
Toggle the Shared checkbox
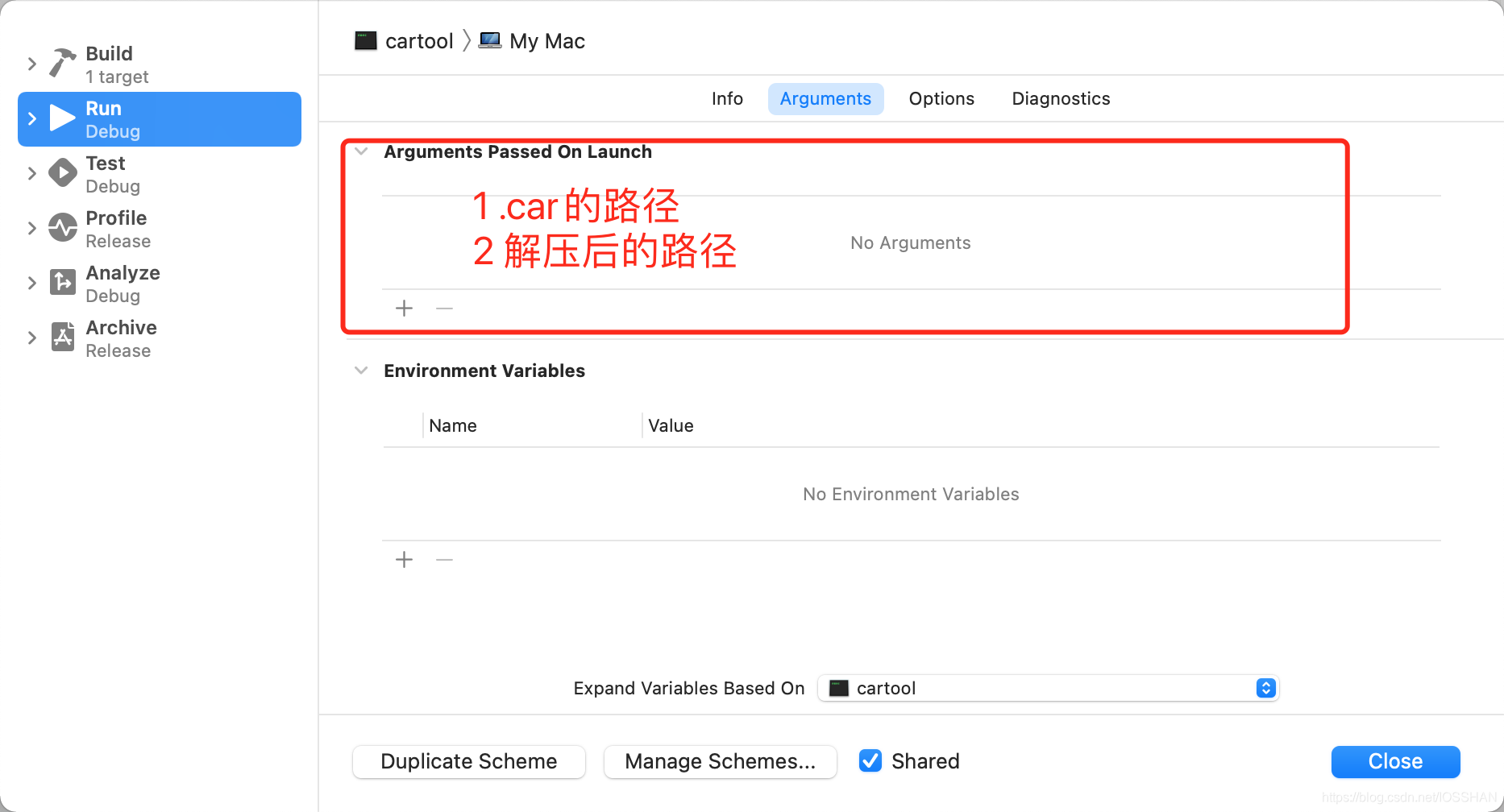click(x=870, y=760)
